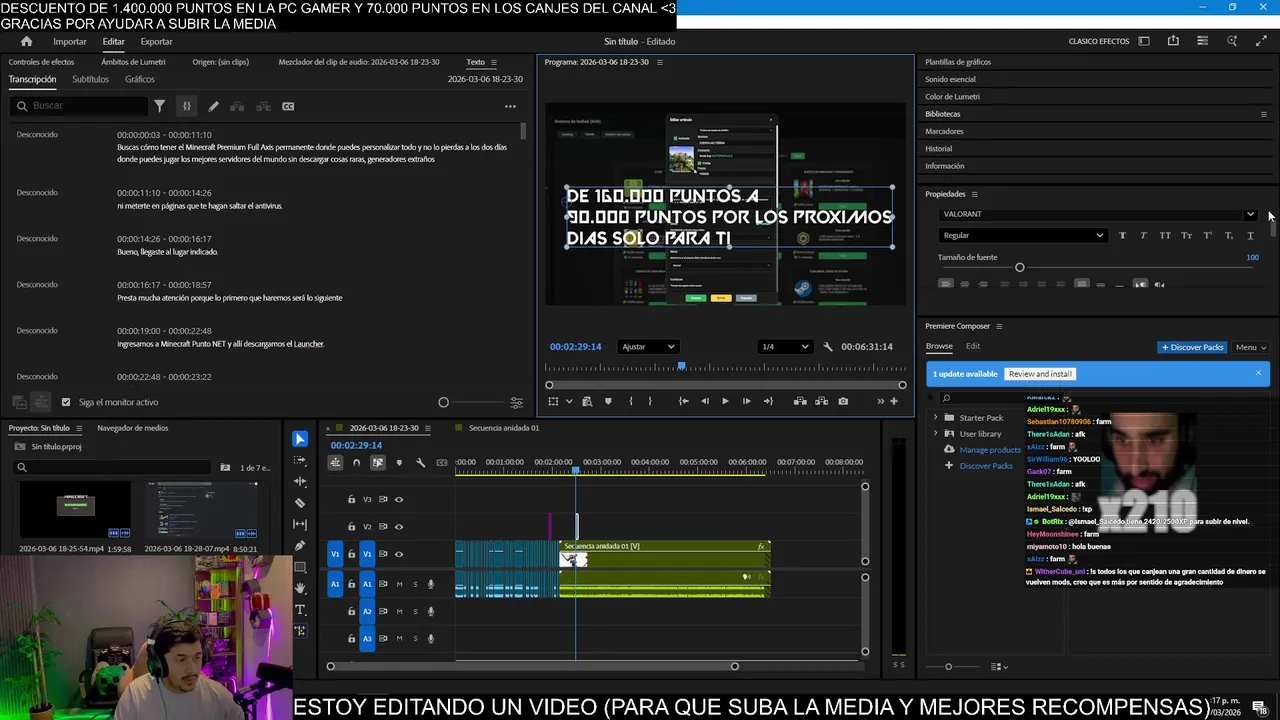
Task: Open the Propiedades panel menu
Action: (x=974, y=194)
